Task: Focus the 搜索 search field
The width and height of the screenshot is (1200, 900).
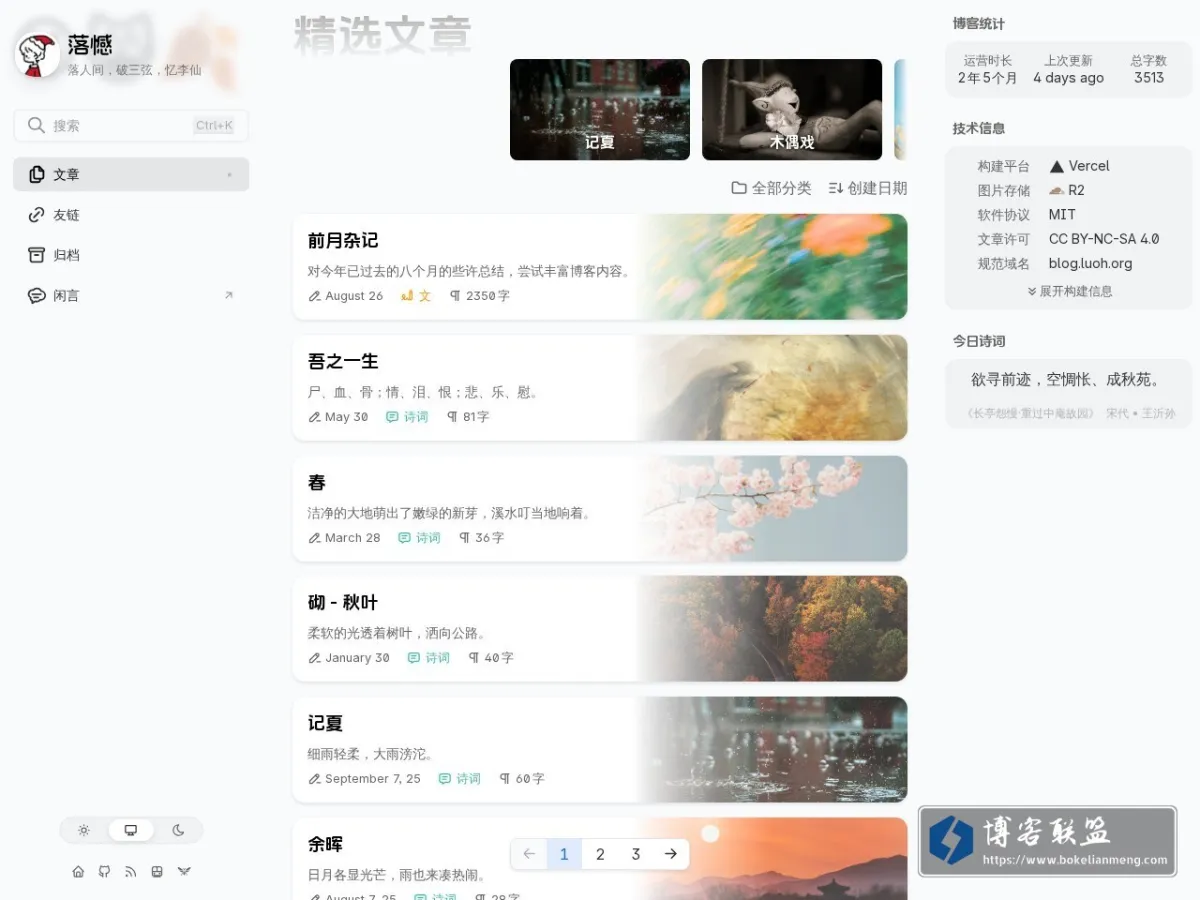Action: 131,125
